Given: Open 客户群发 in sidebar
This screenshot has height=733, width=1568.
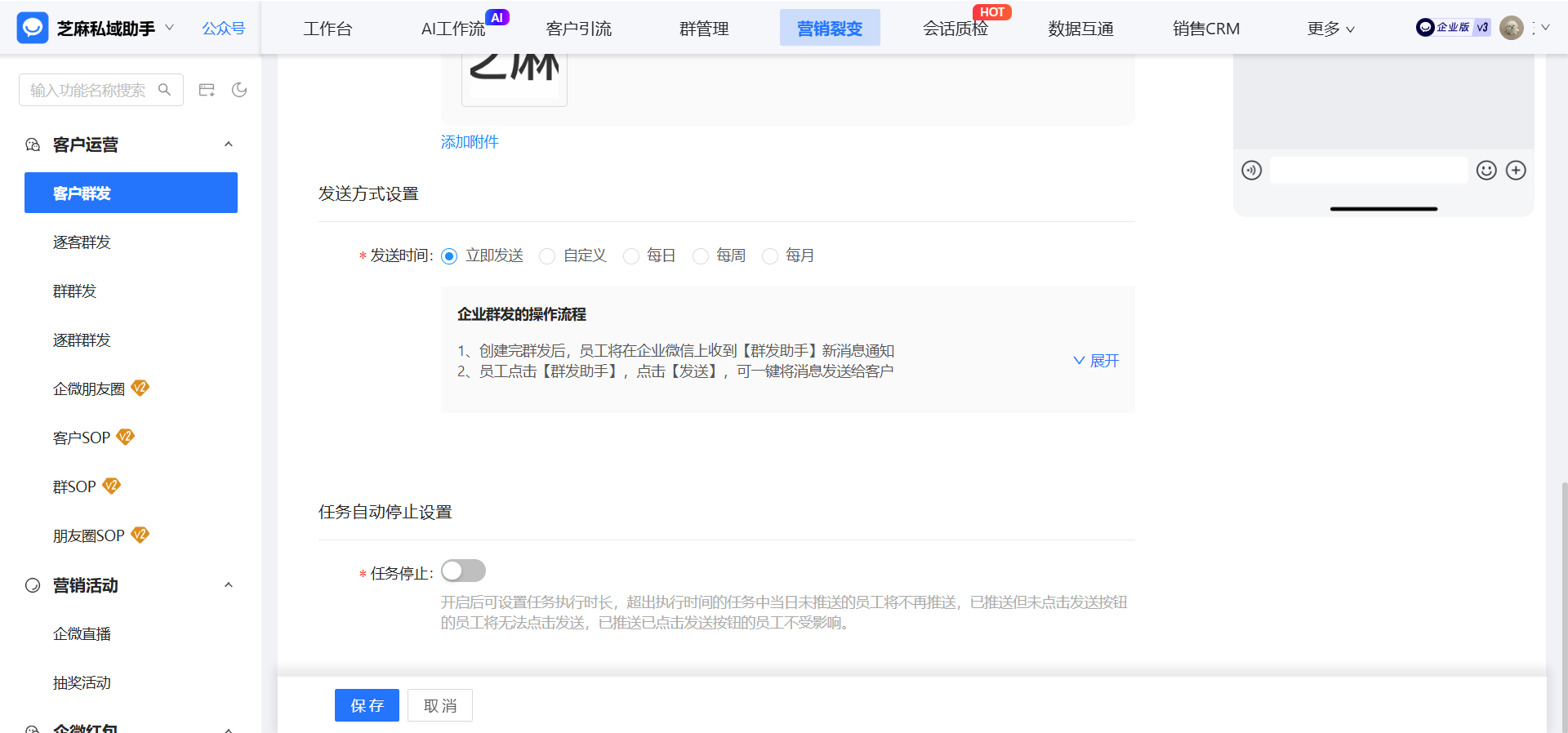Looking at the screenshot, I should coord(131,193).
